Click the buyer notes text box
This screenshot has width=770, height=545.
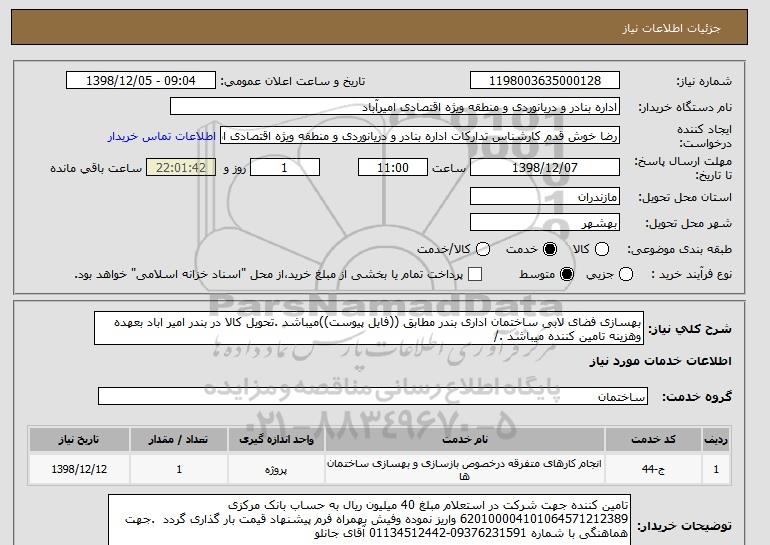coord(369,520)
